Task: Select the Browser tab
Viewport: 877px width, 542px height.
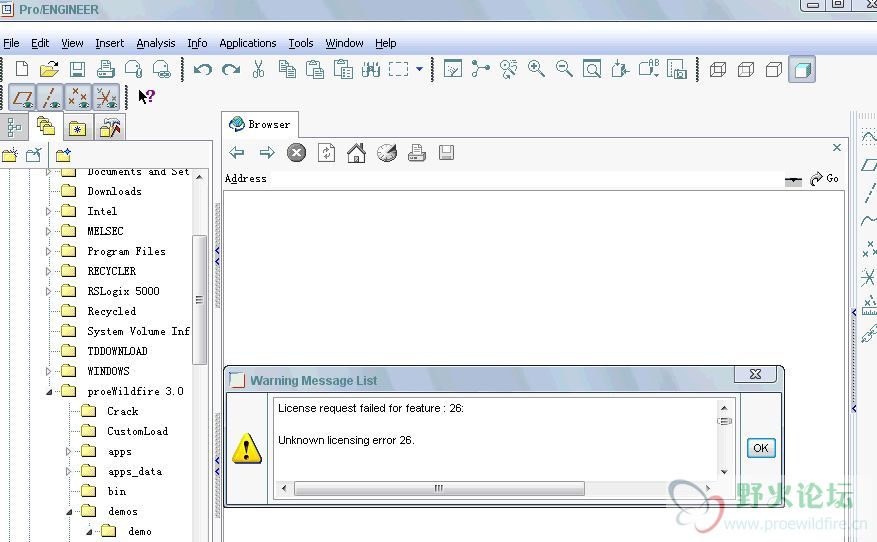Action: (260, 124)
